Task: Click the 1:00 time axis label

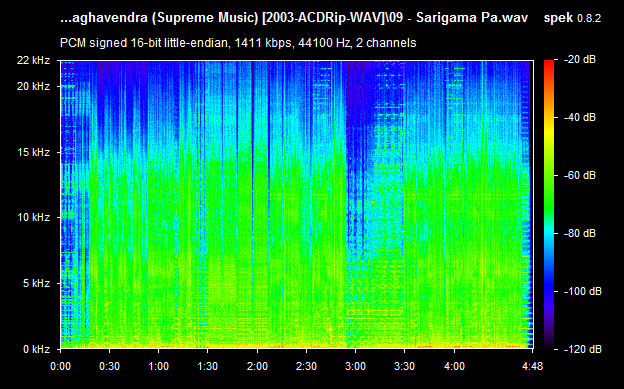Action: [158, 366]
